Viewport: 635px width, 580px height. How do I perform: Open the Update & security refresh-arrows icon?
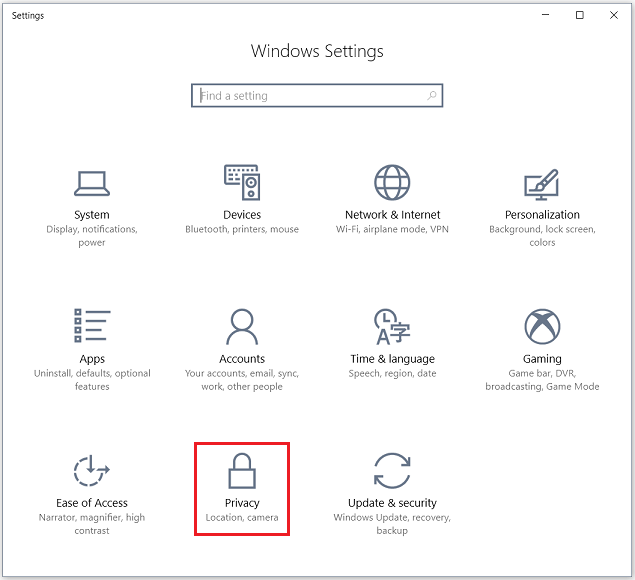point(392,471)
